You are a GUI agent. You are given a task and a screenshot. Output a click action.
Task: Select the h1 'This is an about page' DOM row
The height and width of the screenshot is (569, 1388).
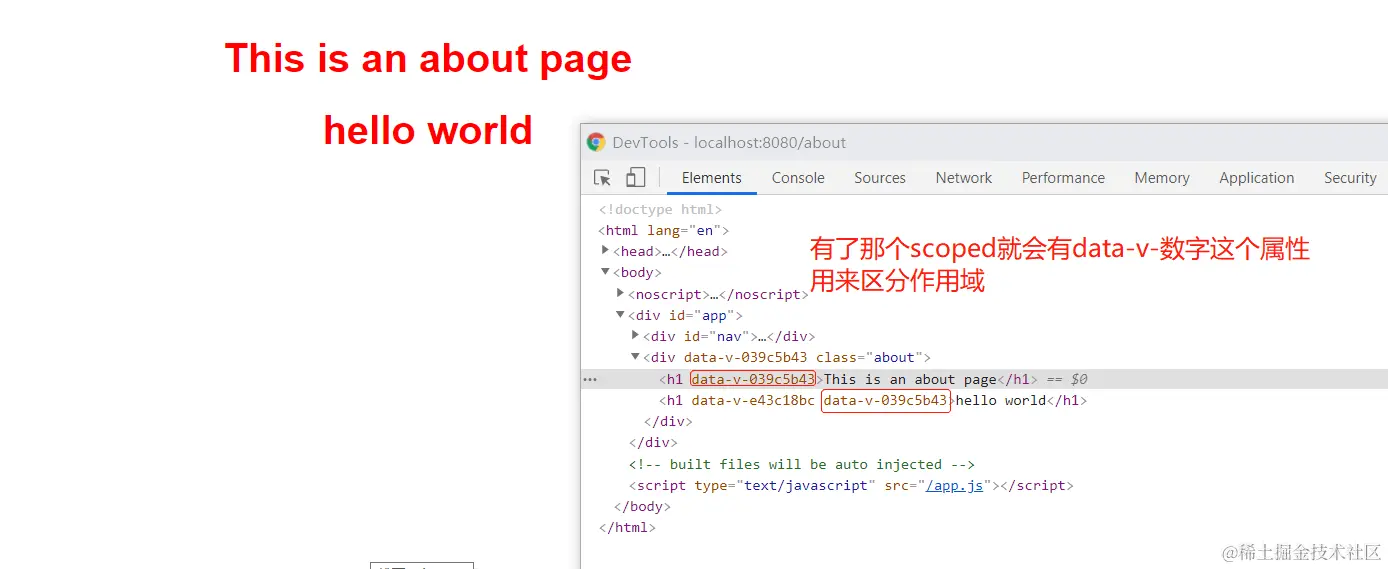pos(984,379)
